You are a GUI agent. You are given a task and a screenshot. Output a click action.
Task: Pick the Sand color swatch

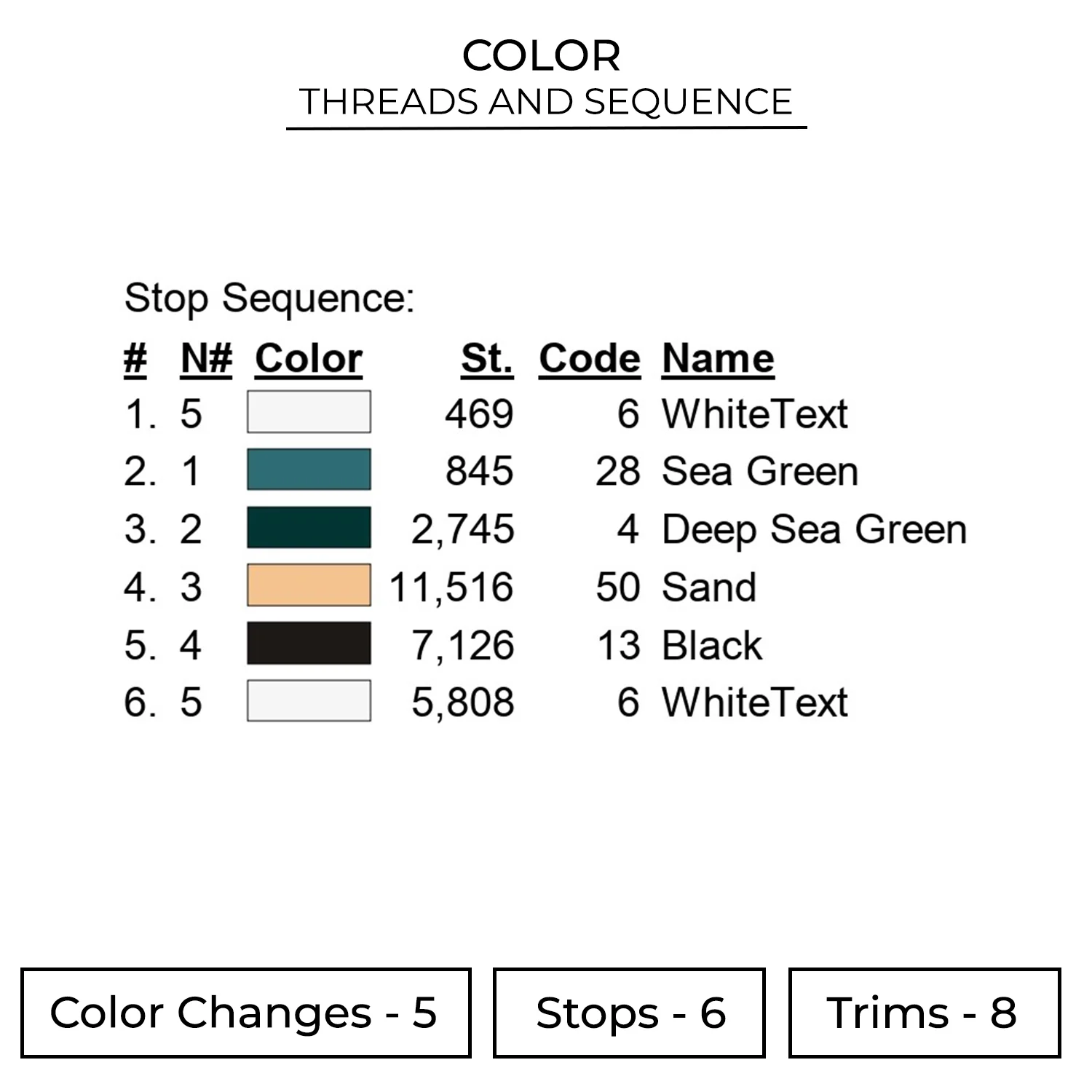pyautogui.click(x=309, y=585)
